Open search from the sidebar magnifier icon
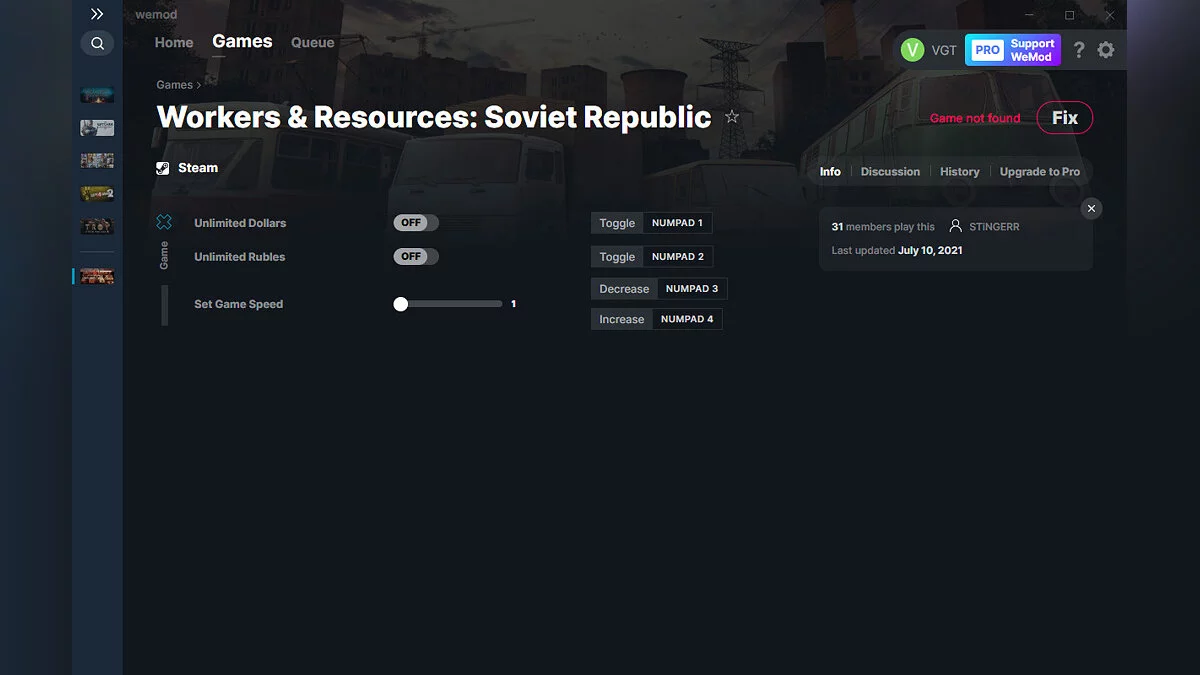This screenshot has height=675, width=1200. [97, 43]
